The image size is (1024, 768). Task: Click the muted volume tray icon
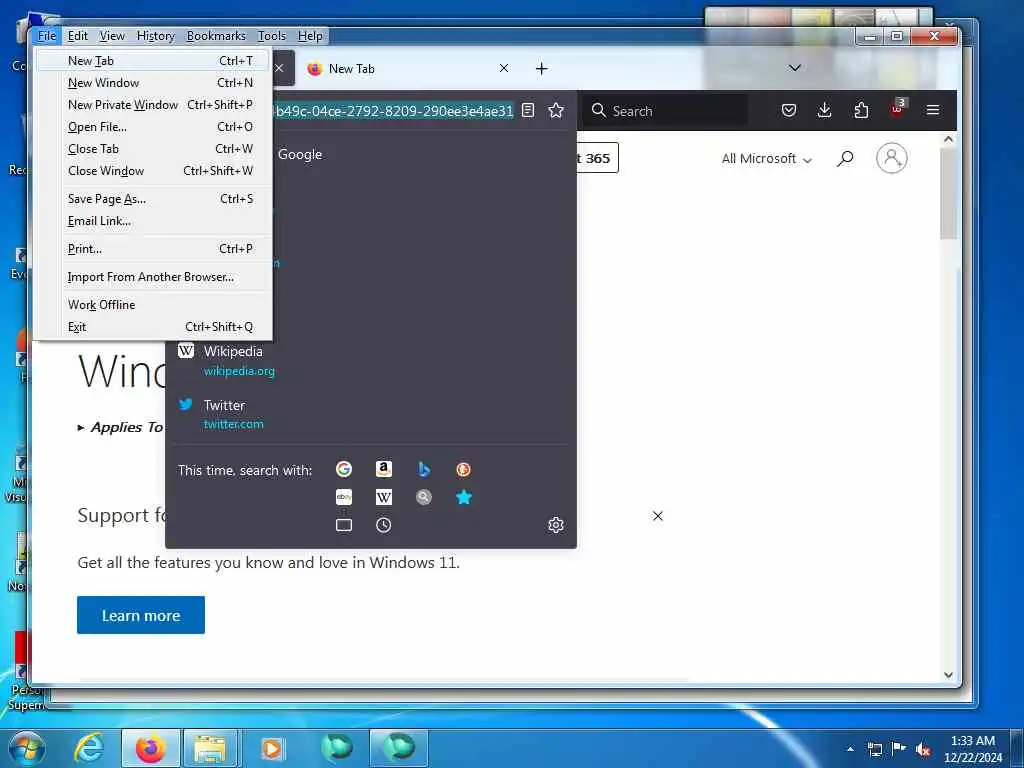click(x=923, y=749)
